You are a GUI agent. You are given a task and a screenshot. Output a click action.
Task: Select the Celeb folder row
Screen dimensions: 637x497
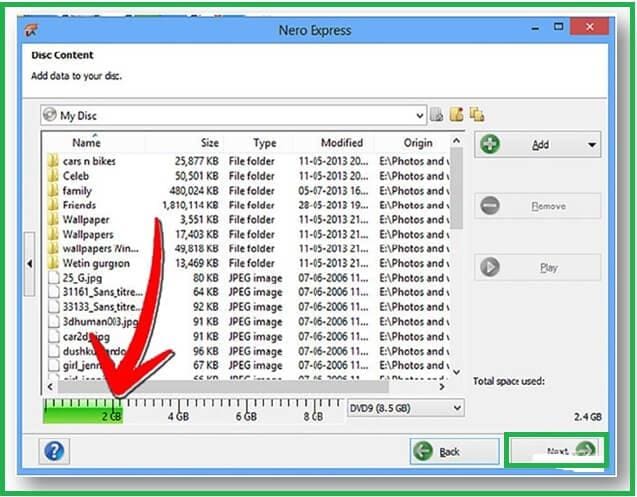pos(248,176)
